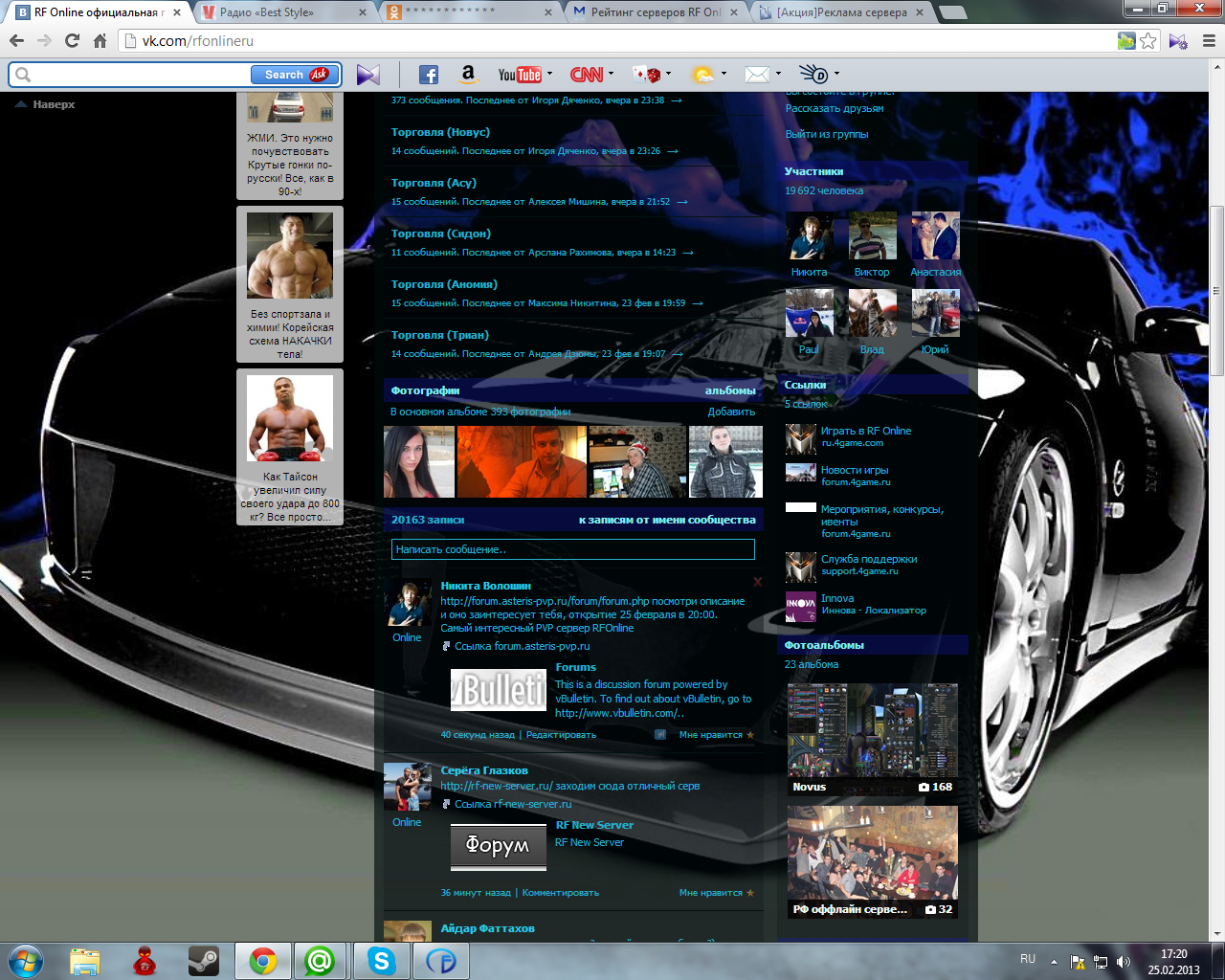Click Рассказать друзьям link
Screen dimensions: 1225x980
coord(835,108)
